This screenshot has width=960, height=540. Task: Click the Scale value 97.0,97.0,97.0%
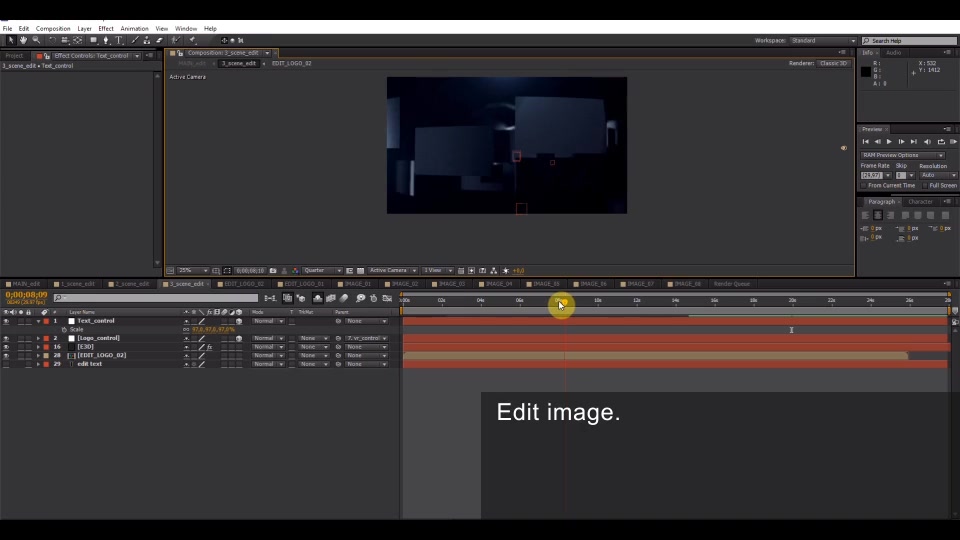[213, 329]
